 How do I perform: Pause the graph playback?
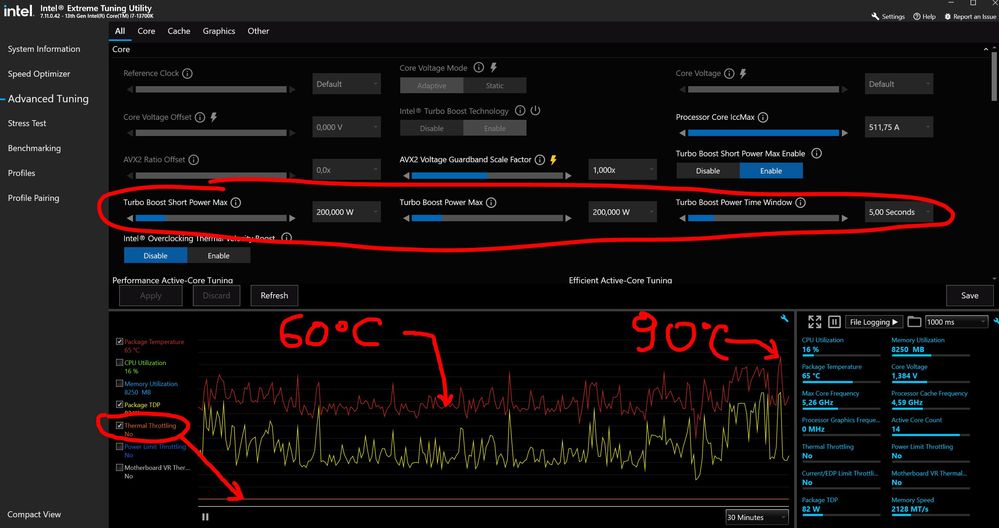(205, 517)
